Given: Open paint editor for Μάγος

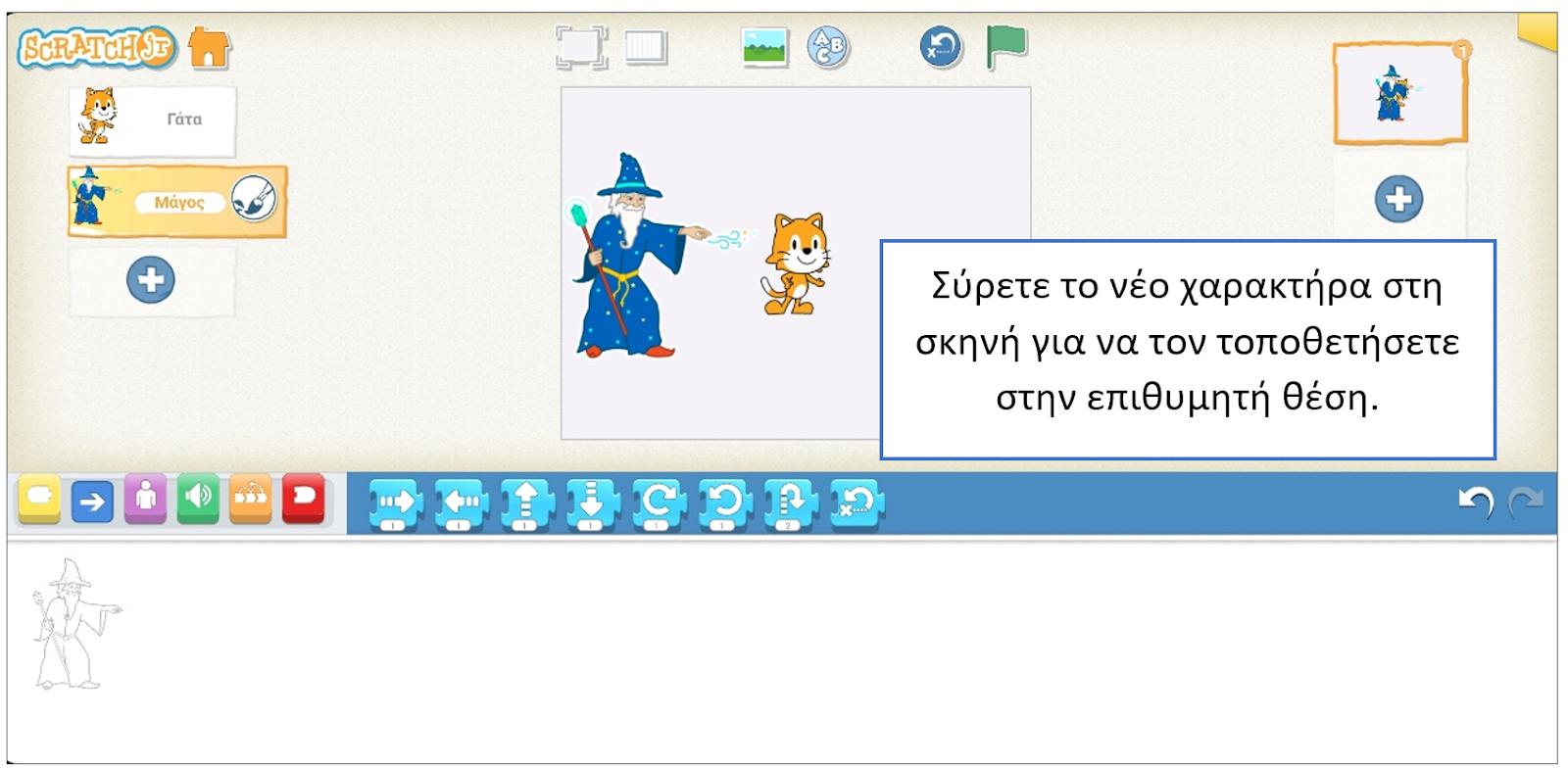Looking at the screenshot, I should tap(255, 199).
